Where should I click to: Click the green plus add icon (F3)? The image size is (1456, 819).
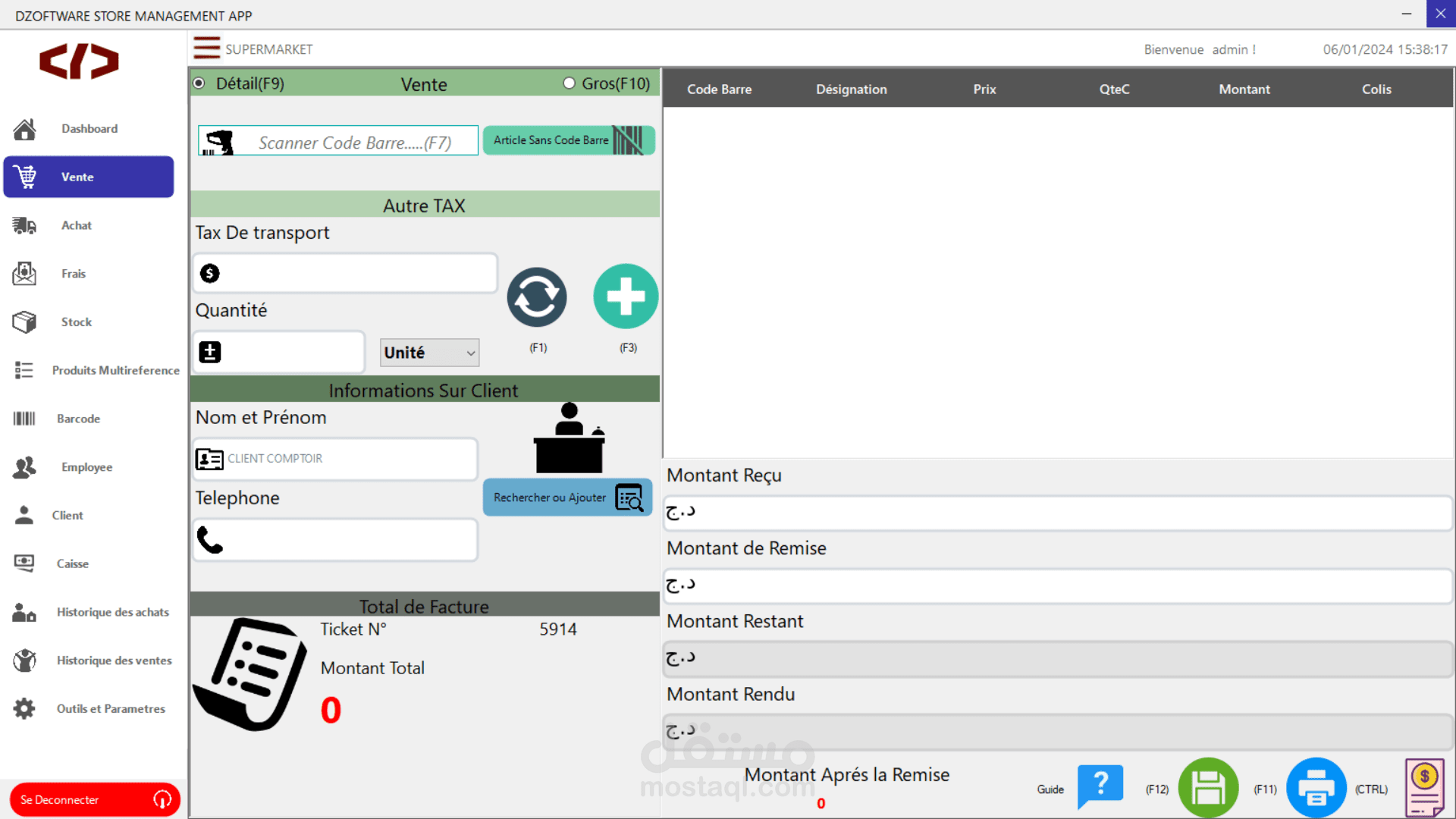point(626,297)
